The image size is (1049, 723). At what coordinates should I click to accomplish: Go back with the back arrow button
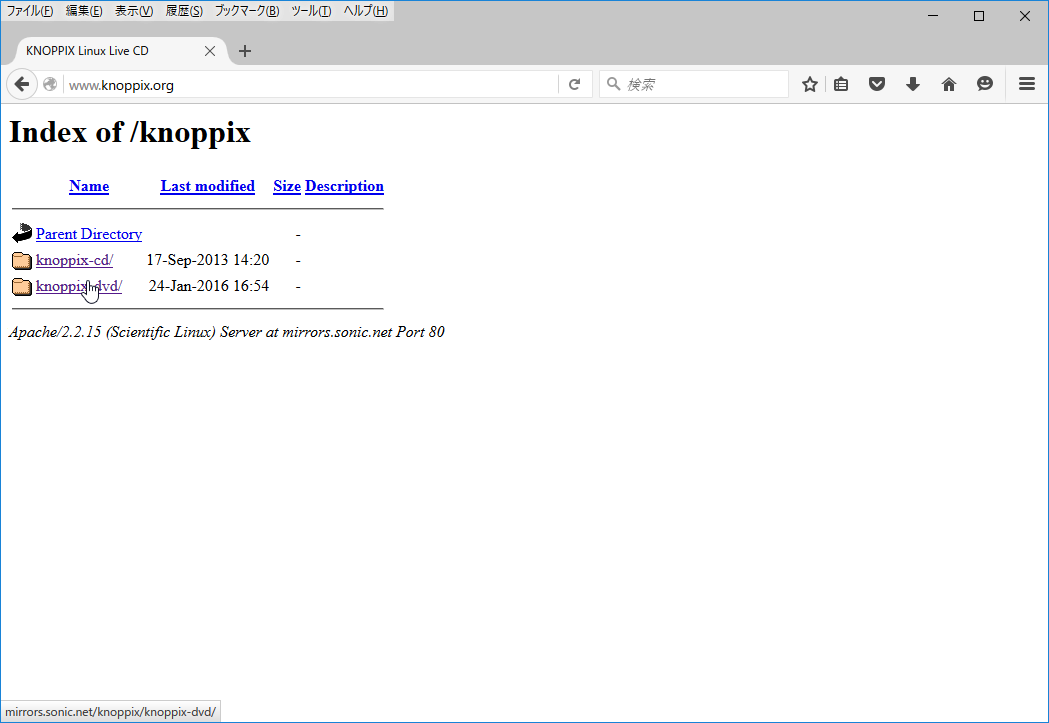(x=22, y=84)
